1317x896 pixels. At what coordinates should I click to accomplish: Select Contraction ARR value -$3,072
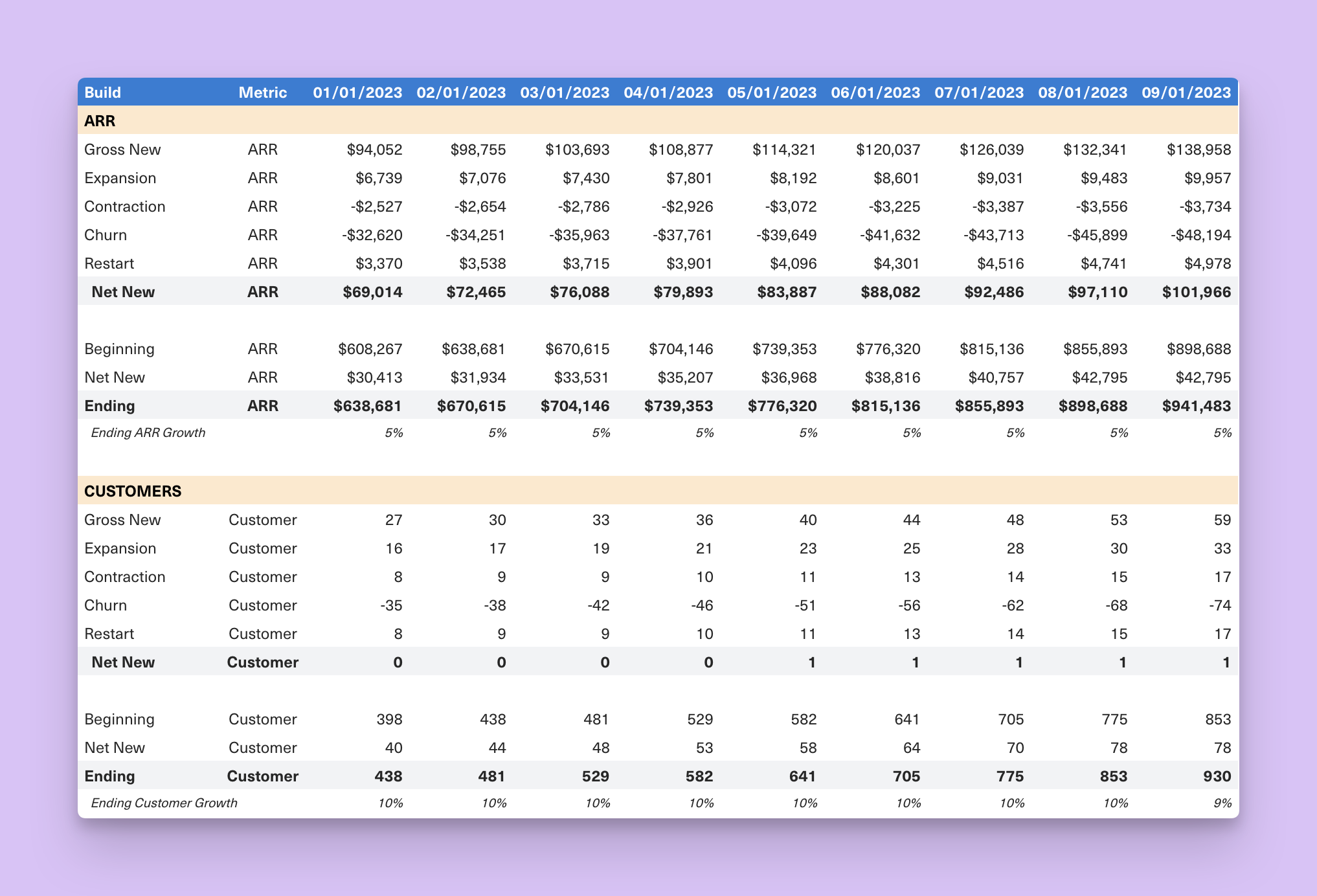tap(787, 207)
